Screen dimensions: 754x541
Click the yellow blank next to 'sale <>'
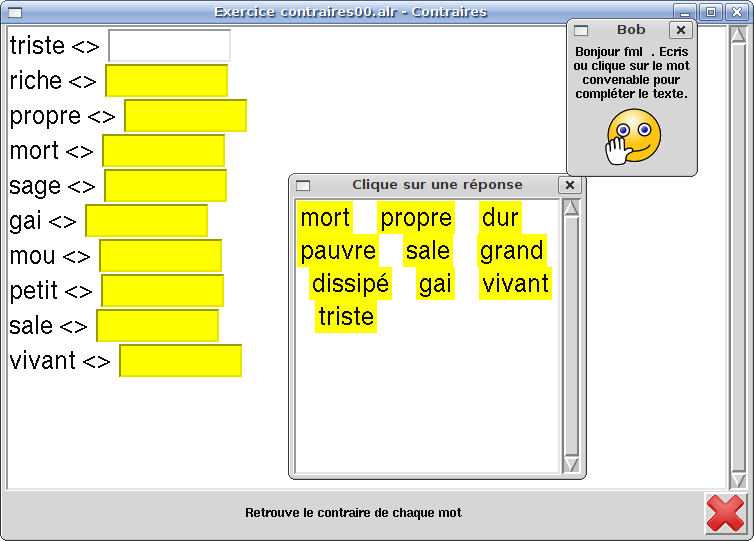click(x=158, y=326)
